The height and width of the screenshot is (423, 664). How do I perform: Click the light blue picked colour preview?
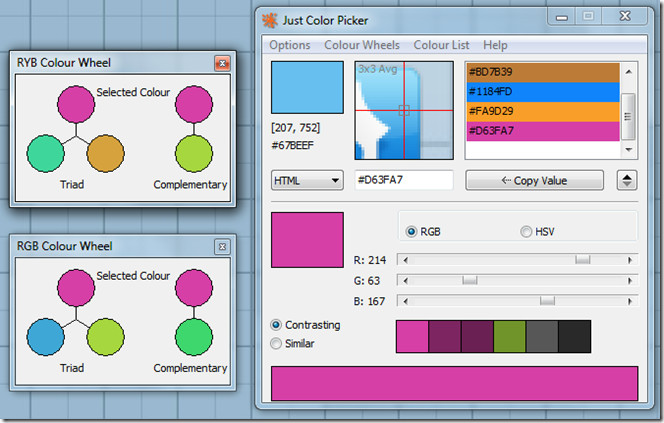(x=307, y=87)
